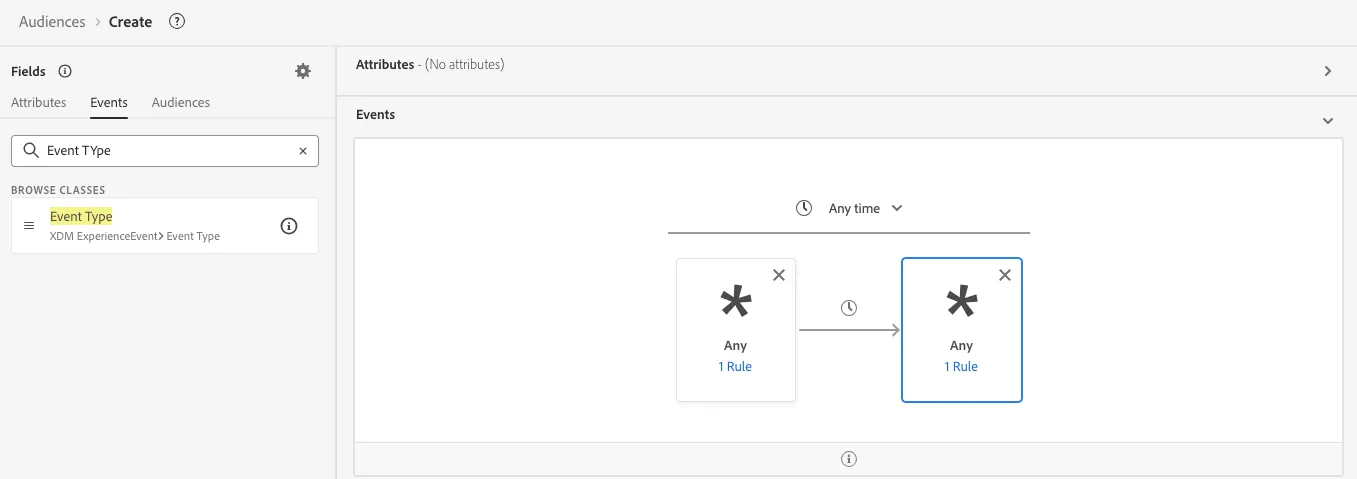Click the XDM ExperienceEvent> Event Type path
Viewport: 1357px width, 479px height.
point(135,237)
